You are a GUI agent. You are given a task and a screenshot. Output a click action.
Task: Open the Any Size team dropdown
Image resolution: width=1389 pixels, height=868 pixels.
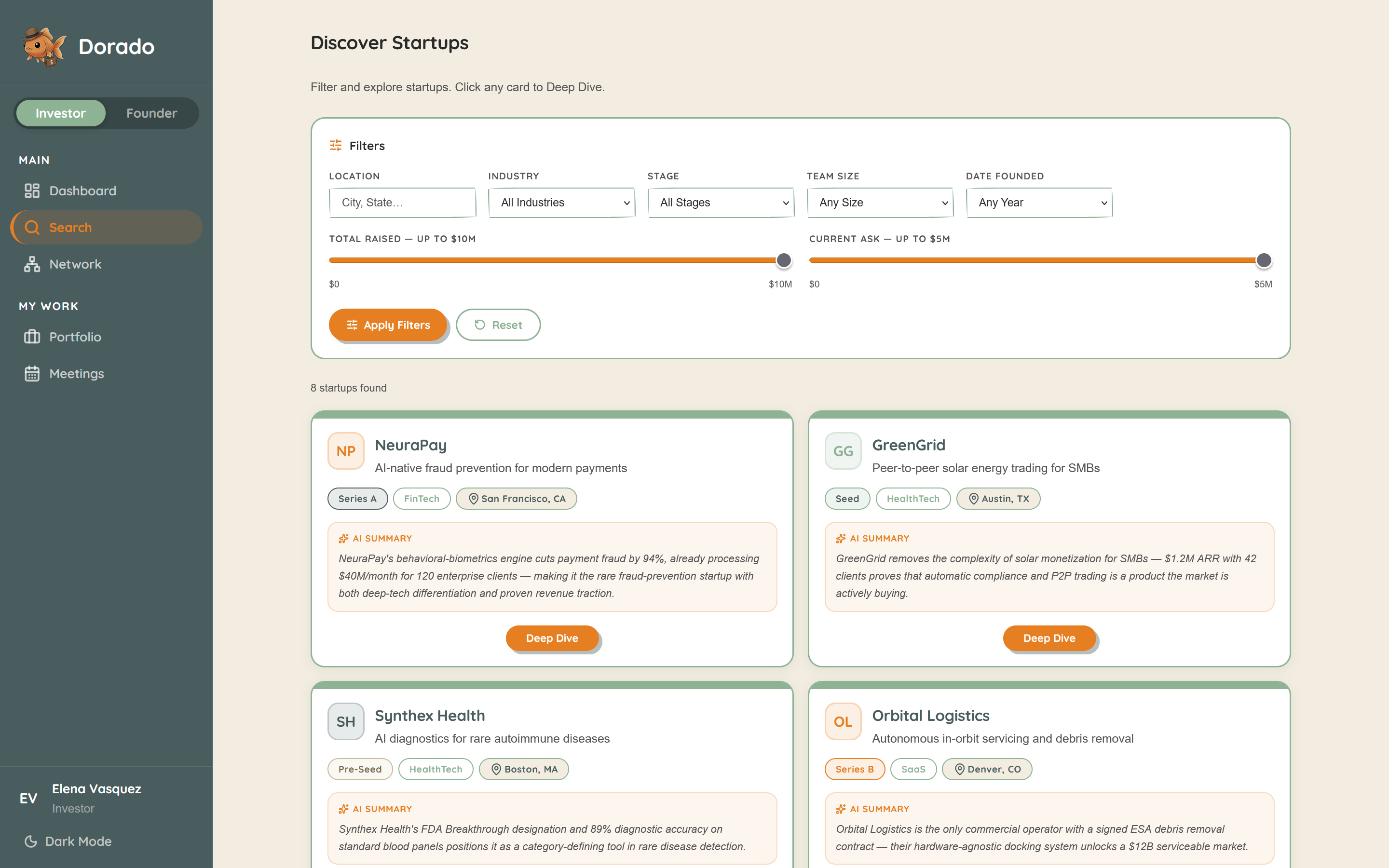(x=880, y=203)
